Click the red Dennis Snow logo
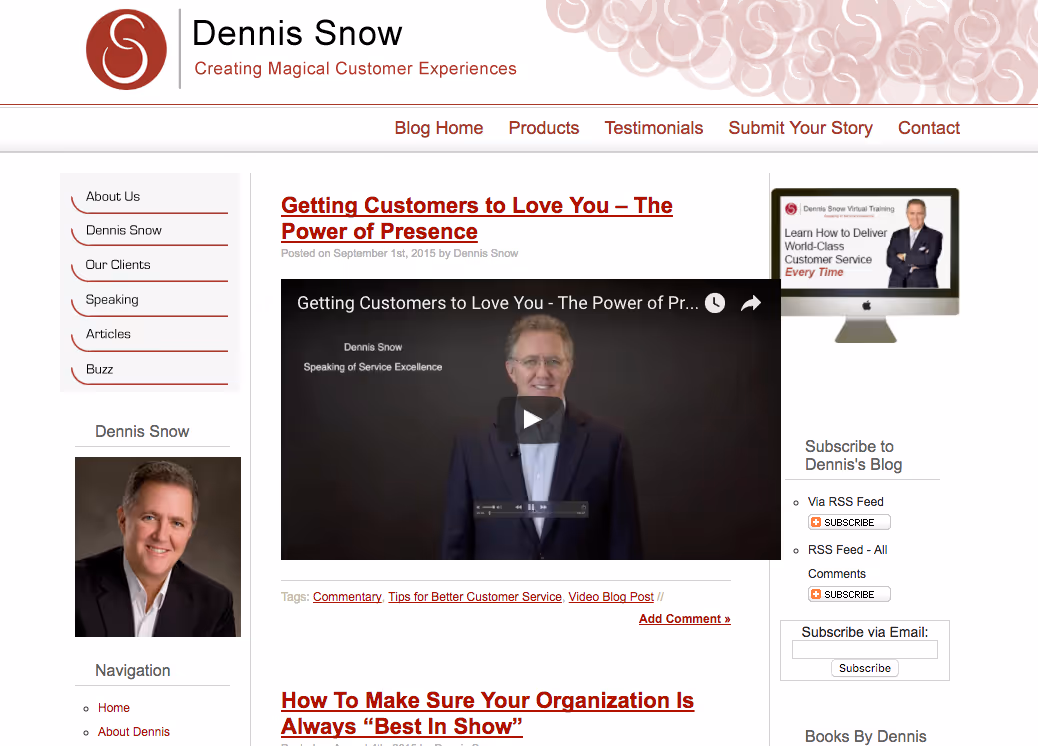Viewport: 1038px width, 746px height. pyautogui.click(x=126, y=50)
